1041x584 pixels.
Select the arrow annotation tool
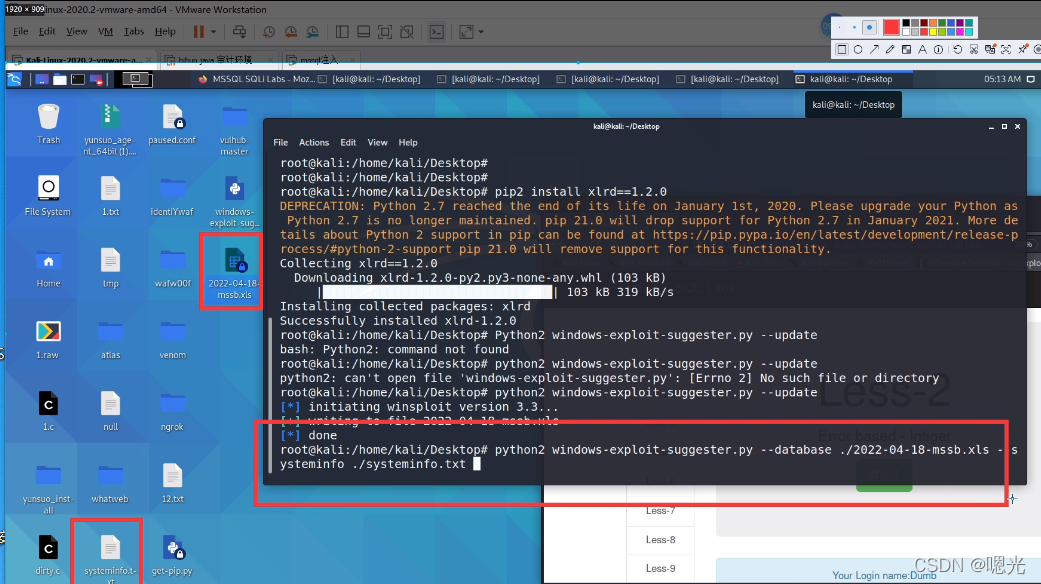click(874, 49)
